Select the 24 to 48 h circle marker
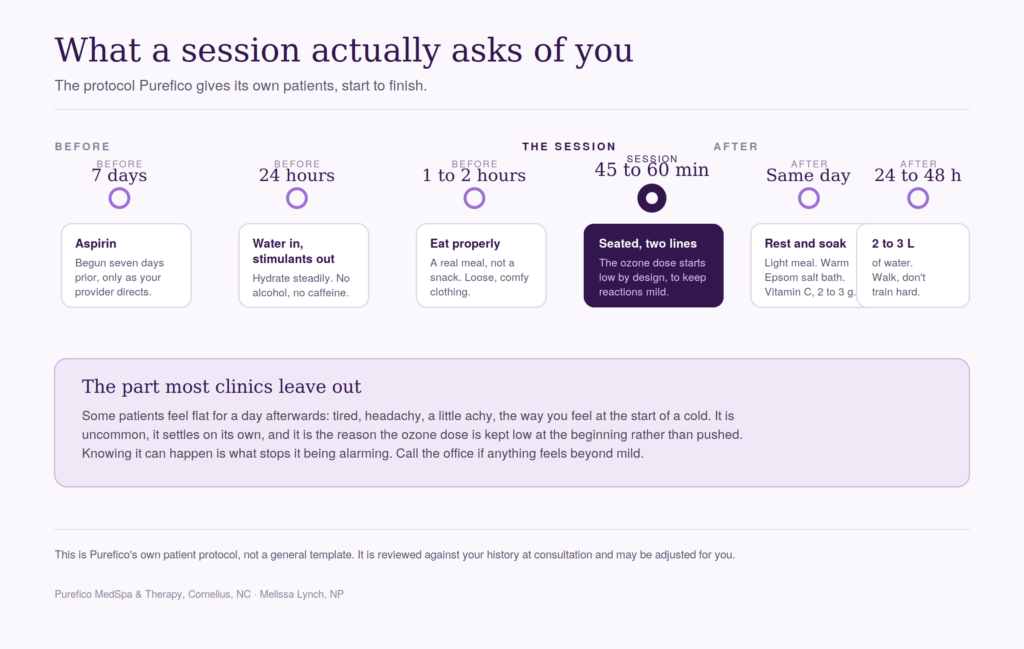 tap(918, 198)
